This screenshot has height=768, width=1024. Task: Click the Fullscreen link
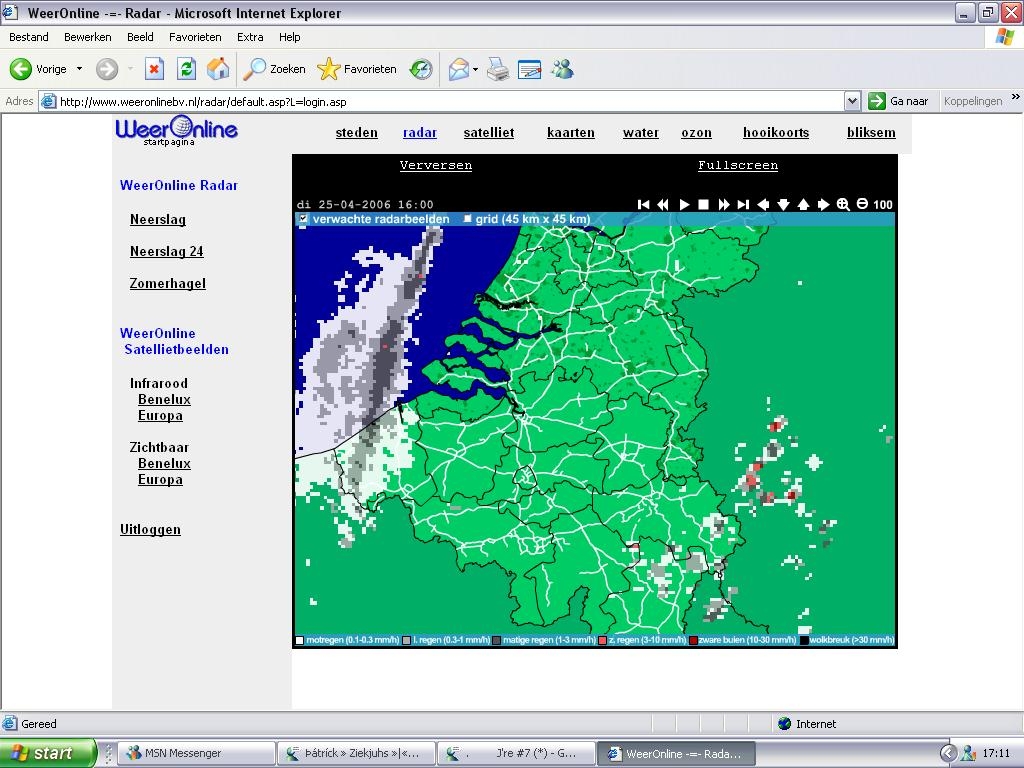coord(738,165)
